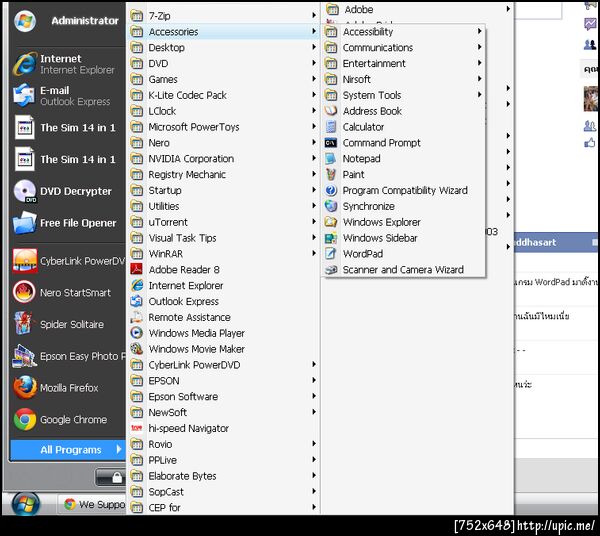Expand the 7-Zip folder
The image size is (600, 536).
coord(223,16)
